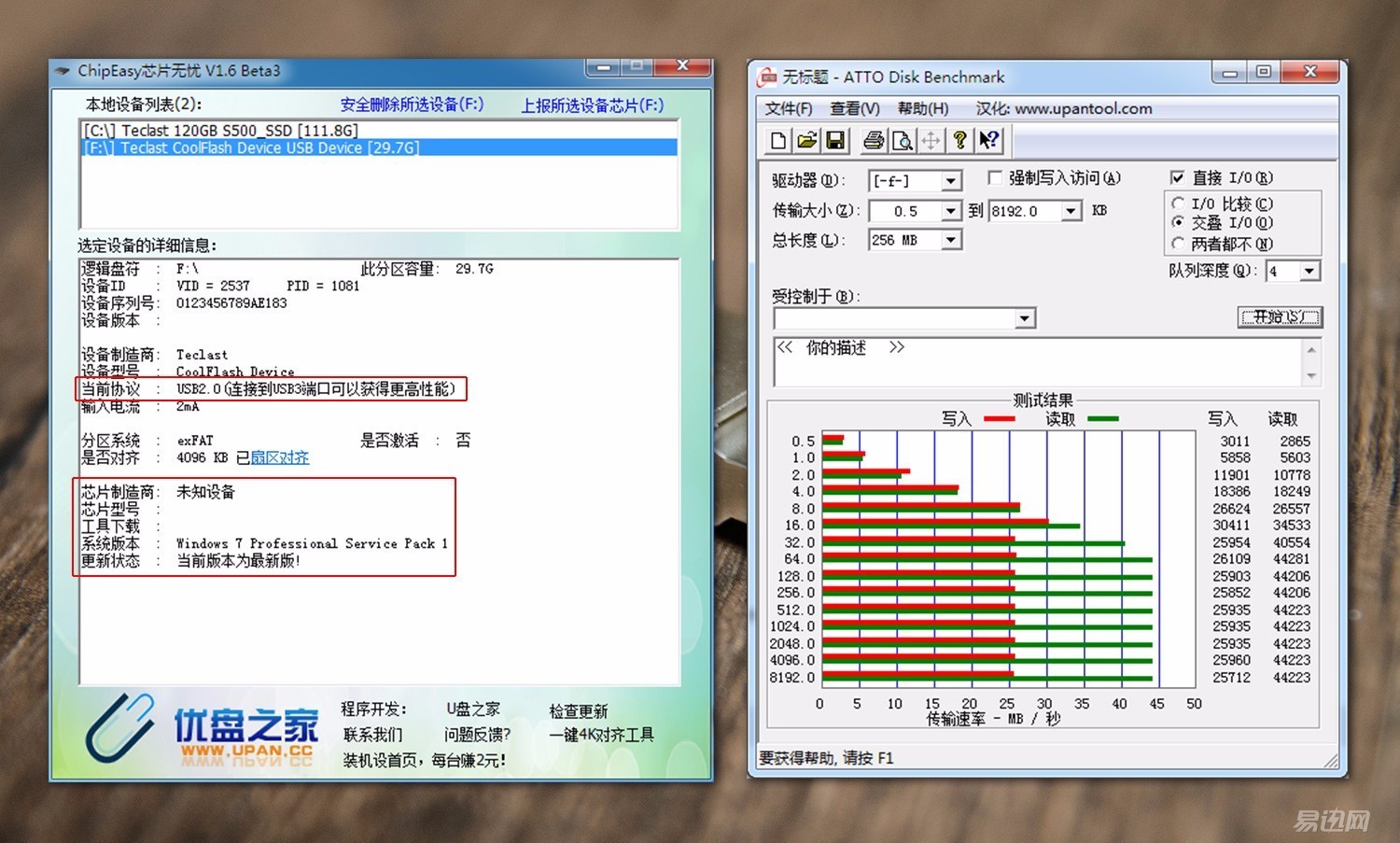This screenshot has height=843, width=1400.
Task: Choose the 两者都不 radio option
Action: coord(1178,244)
